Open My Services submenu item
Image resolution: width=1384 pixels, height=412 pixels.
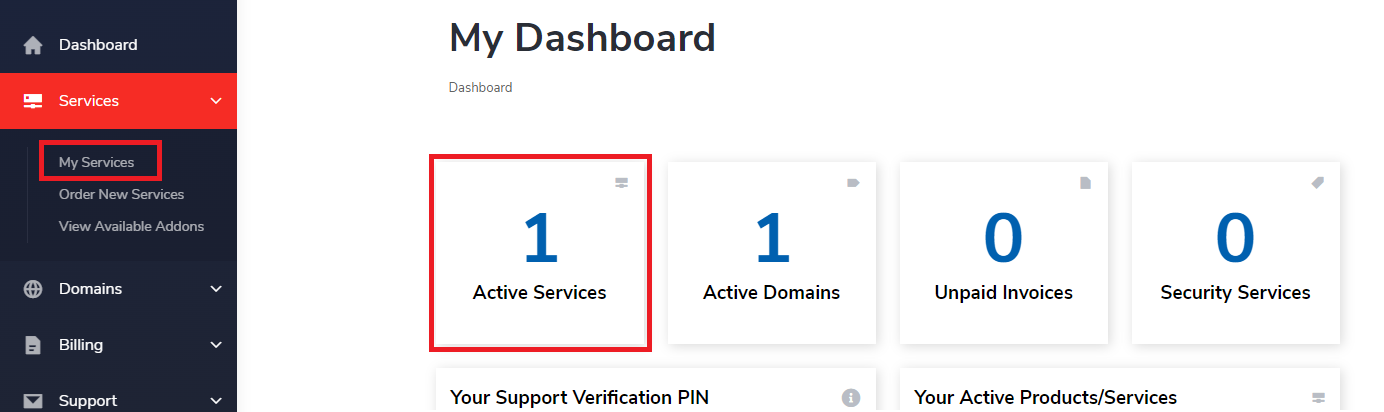click(96, 162)
